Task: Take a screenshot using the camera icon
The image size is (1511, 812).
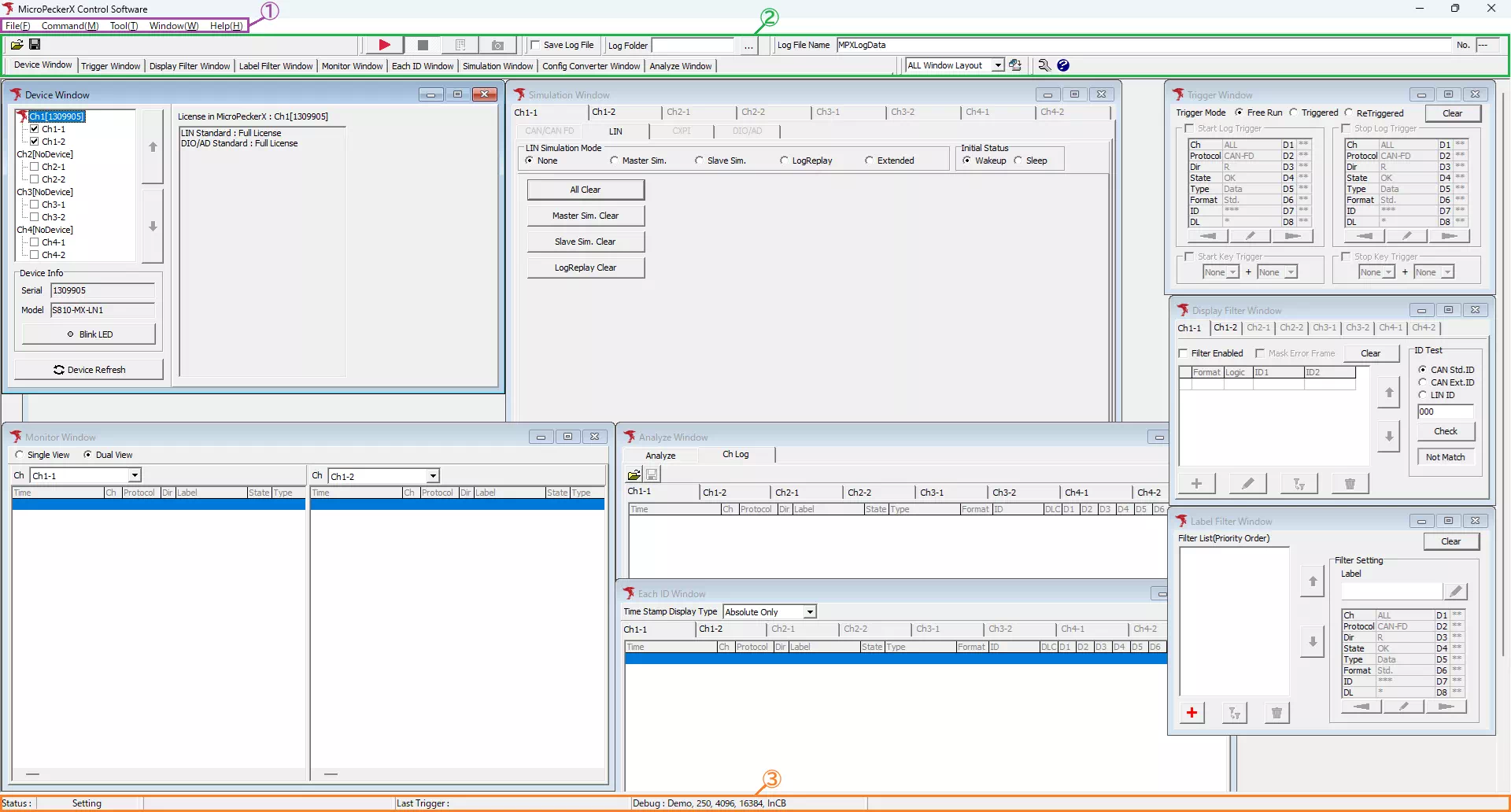Action: [x=497, y=45]
